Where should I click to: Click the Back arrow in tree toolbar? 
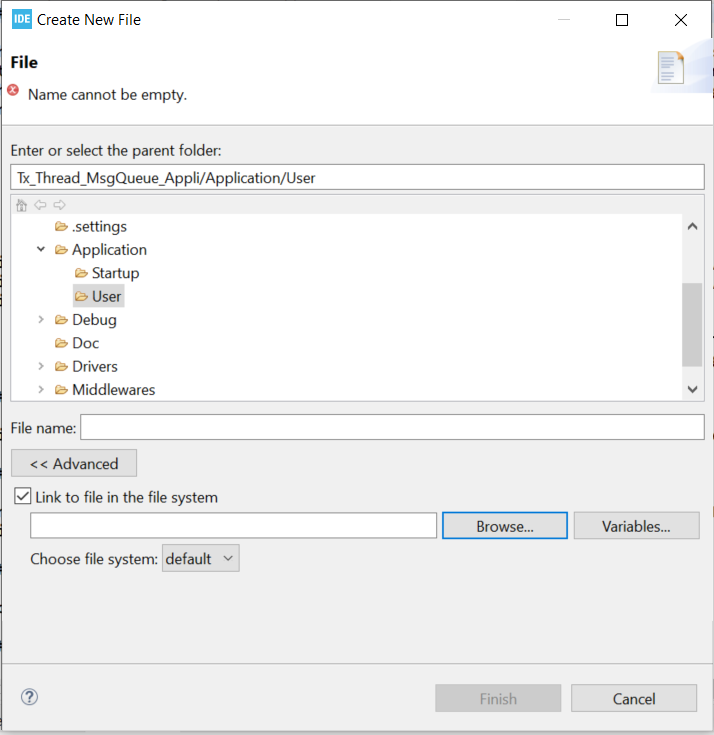[40, 205]
